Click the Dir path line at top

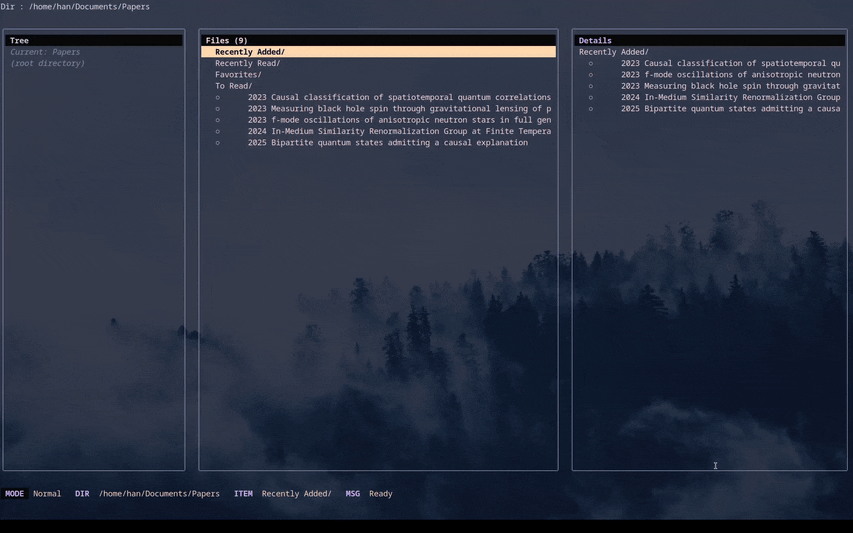tap(75, 7)
